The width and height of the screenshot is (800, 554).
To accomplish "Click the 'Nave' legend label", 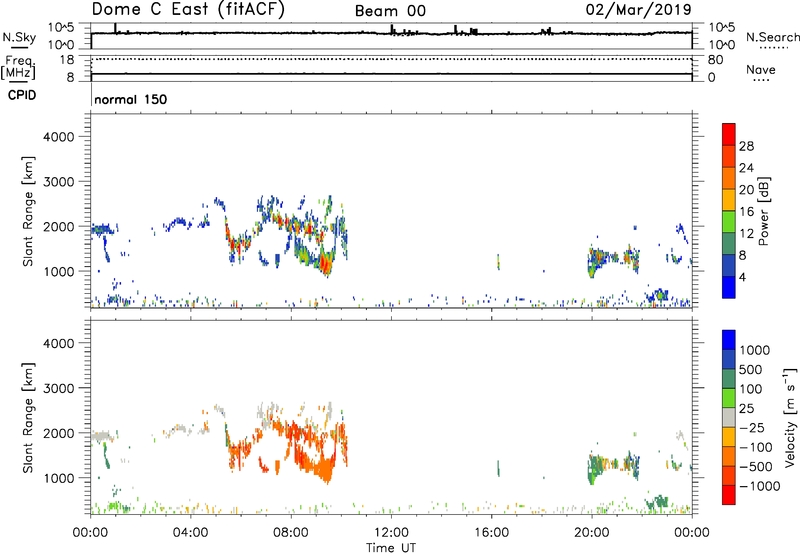I will coord(761,70).
